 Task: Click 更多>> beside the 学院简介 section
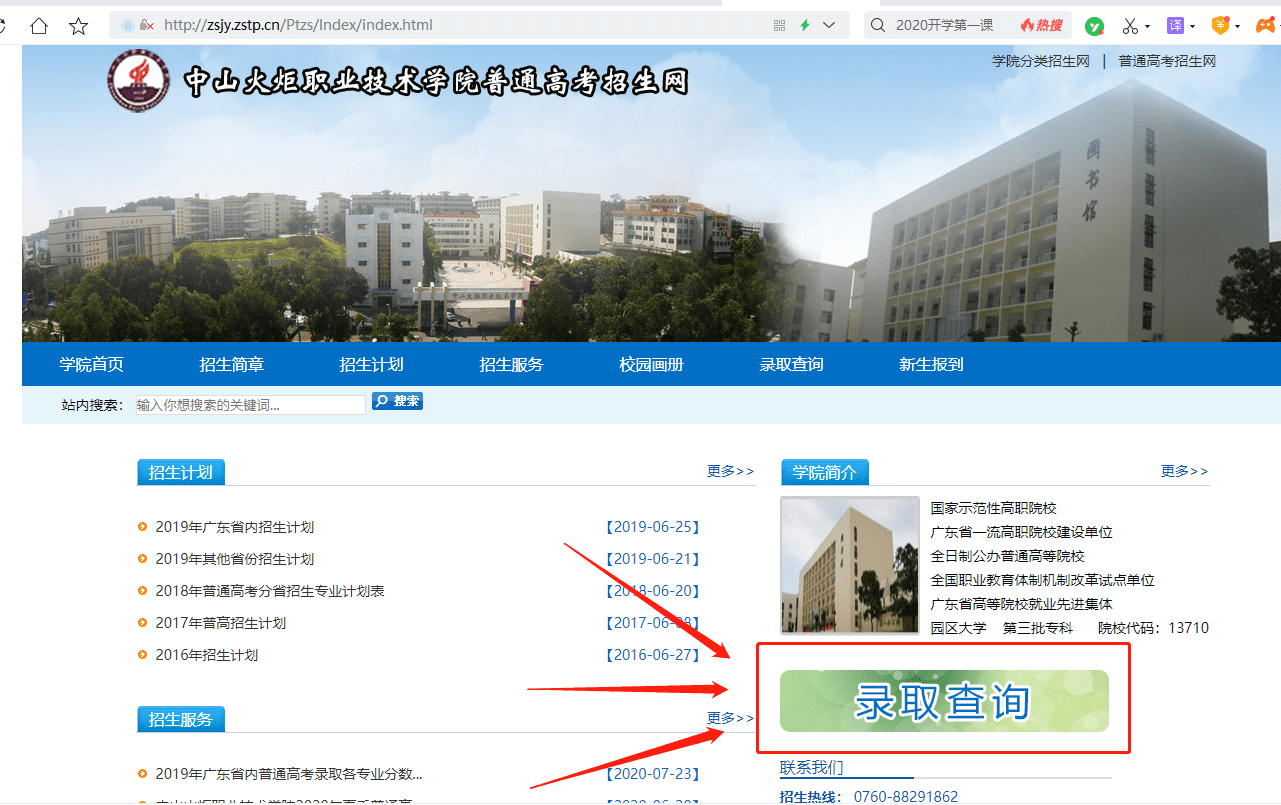coord(1185,471)
